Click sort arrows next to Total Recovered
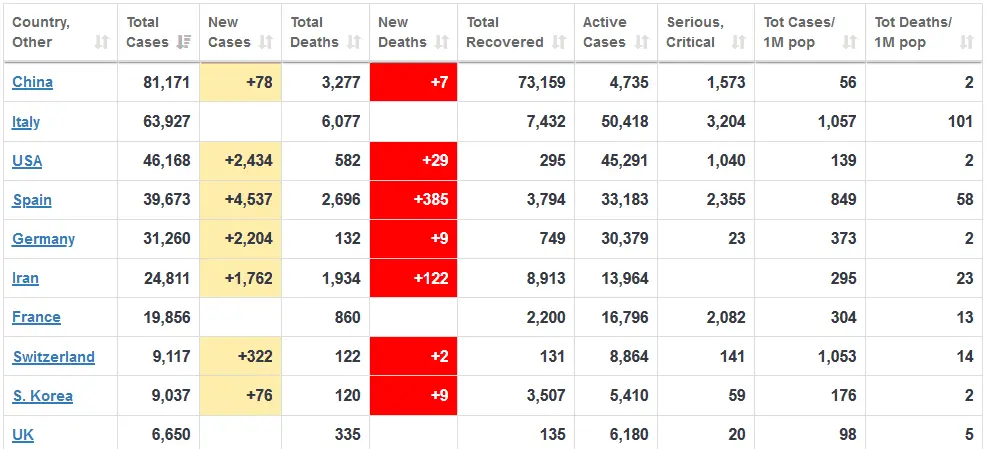 (559, 42)
